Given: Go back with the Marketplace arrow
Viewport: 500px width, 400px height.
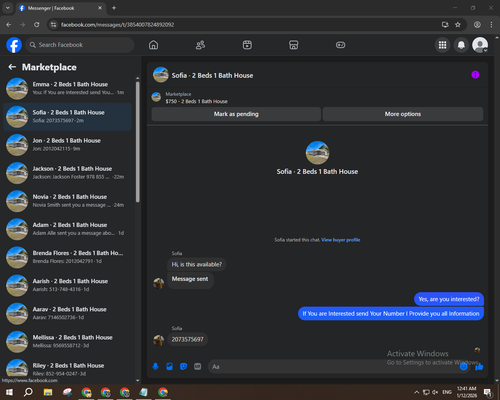Looking at the screenshot, I should [x=12, y=67].
